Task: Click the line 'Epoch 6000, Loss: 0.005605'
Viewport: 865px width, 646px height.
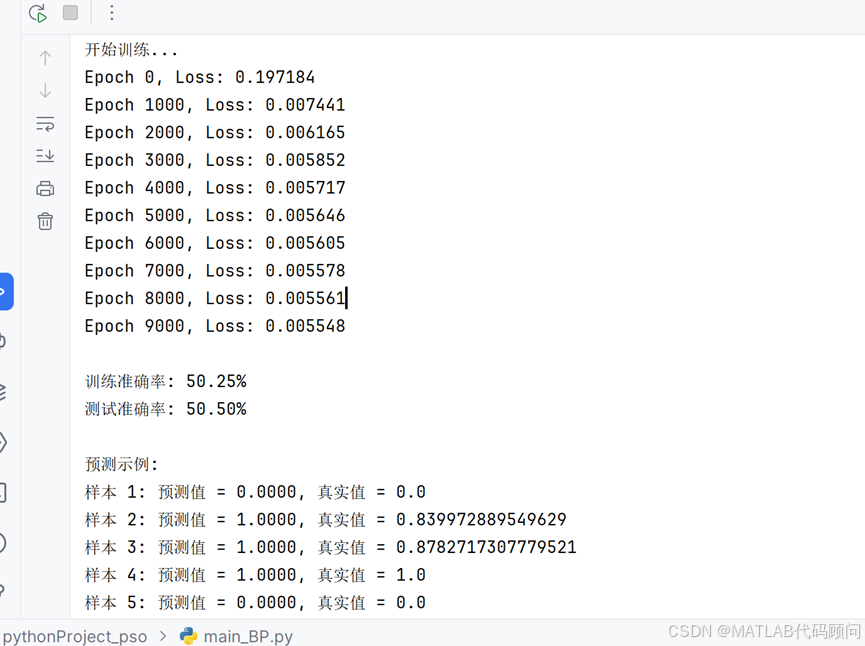Action: point(215,243)
